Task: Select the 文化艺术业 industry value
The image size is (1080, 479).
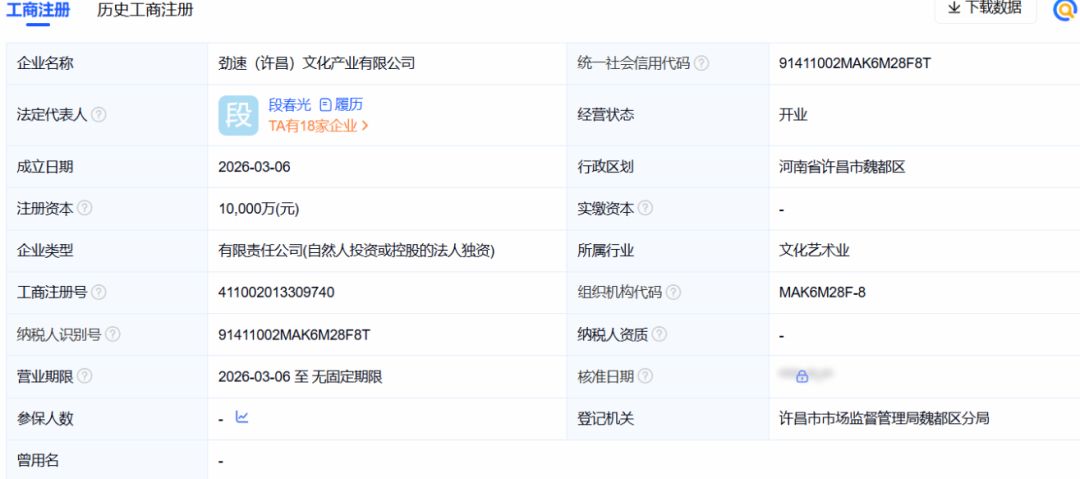Action: pos(814,251)
